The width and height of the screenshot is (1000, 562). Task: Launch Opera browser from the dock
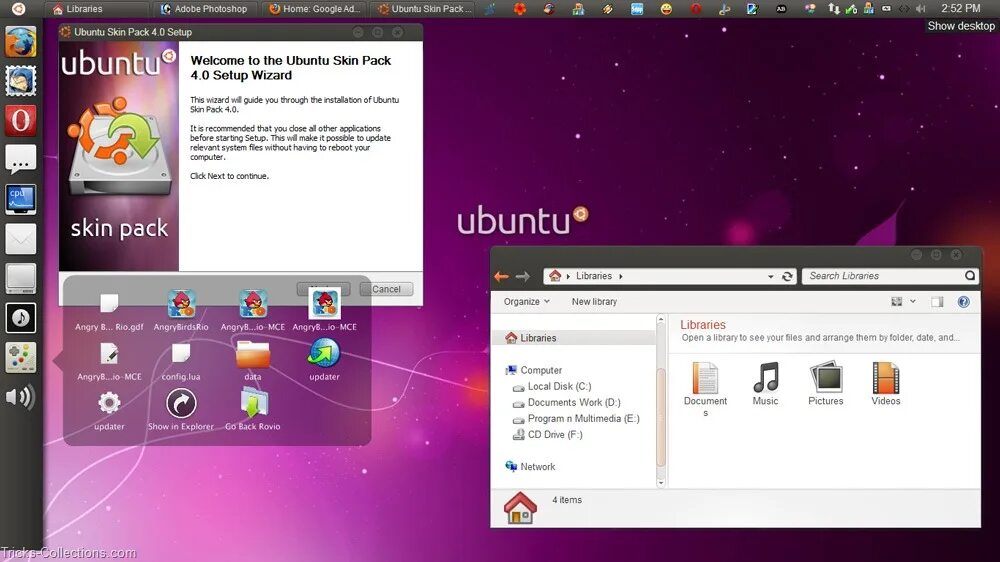coord(20,121)
